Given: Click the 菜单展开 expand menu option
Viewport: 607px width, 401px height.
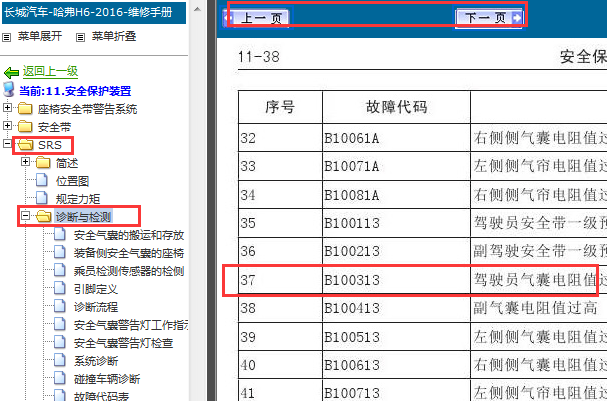Looking at the screenshot, I should click(39, 37).
